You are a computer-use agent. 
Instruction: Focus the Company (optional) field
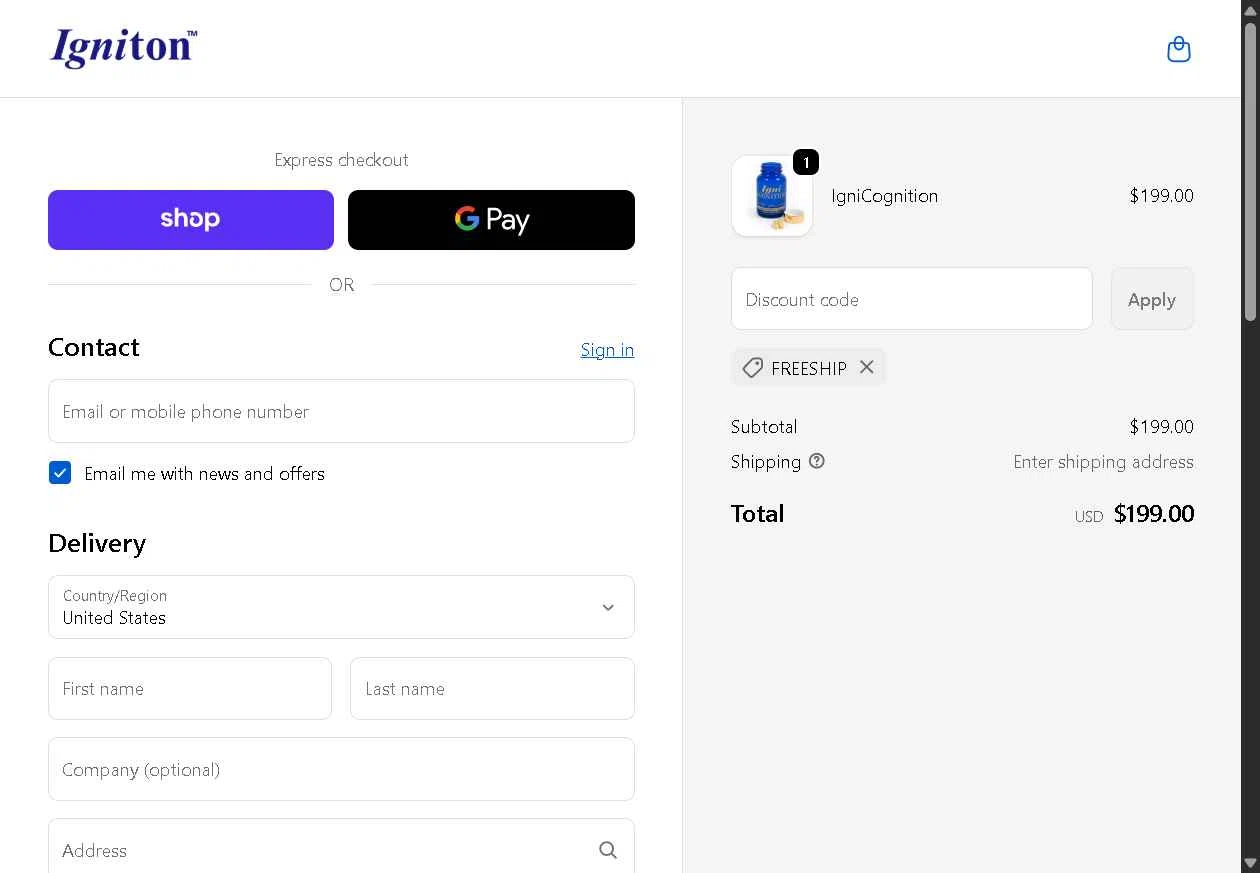(x=341, y=769)
